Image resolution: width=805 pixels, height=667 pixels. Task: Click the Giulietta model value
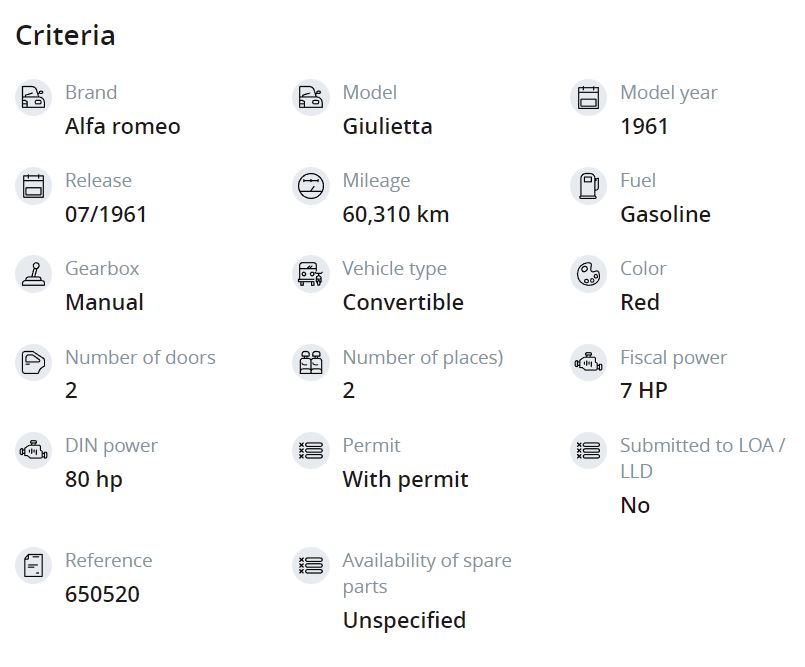pos(388,126)
